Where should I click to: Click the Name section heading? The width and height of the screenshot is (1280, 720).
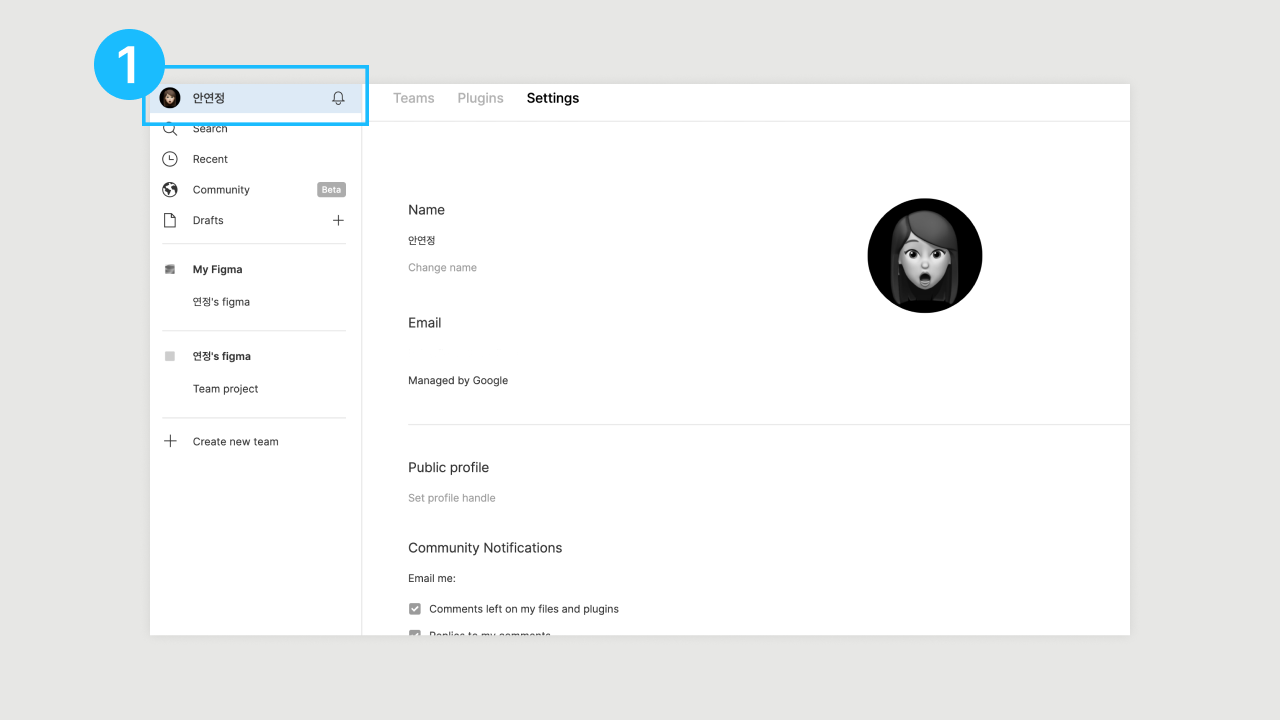tap(427, 210)
